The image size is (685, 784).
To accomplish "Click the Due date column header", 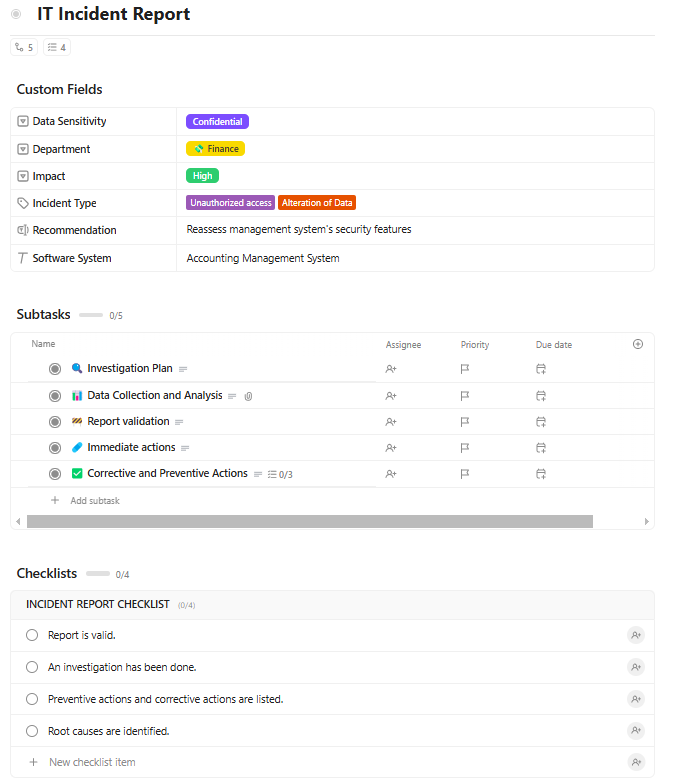I will 554,345.
